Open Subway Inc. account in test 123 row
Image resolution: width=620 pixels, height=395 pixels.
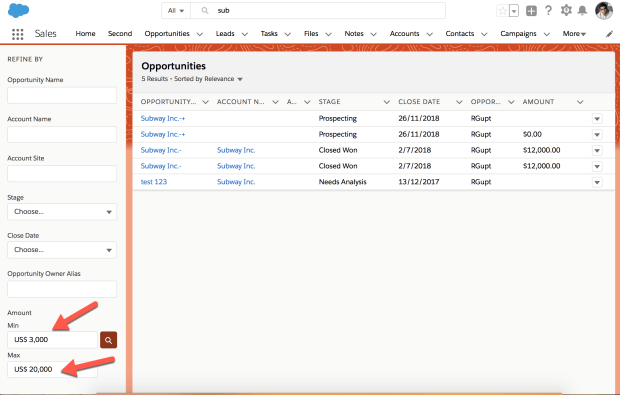tap(236, 182)
